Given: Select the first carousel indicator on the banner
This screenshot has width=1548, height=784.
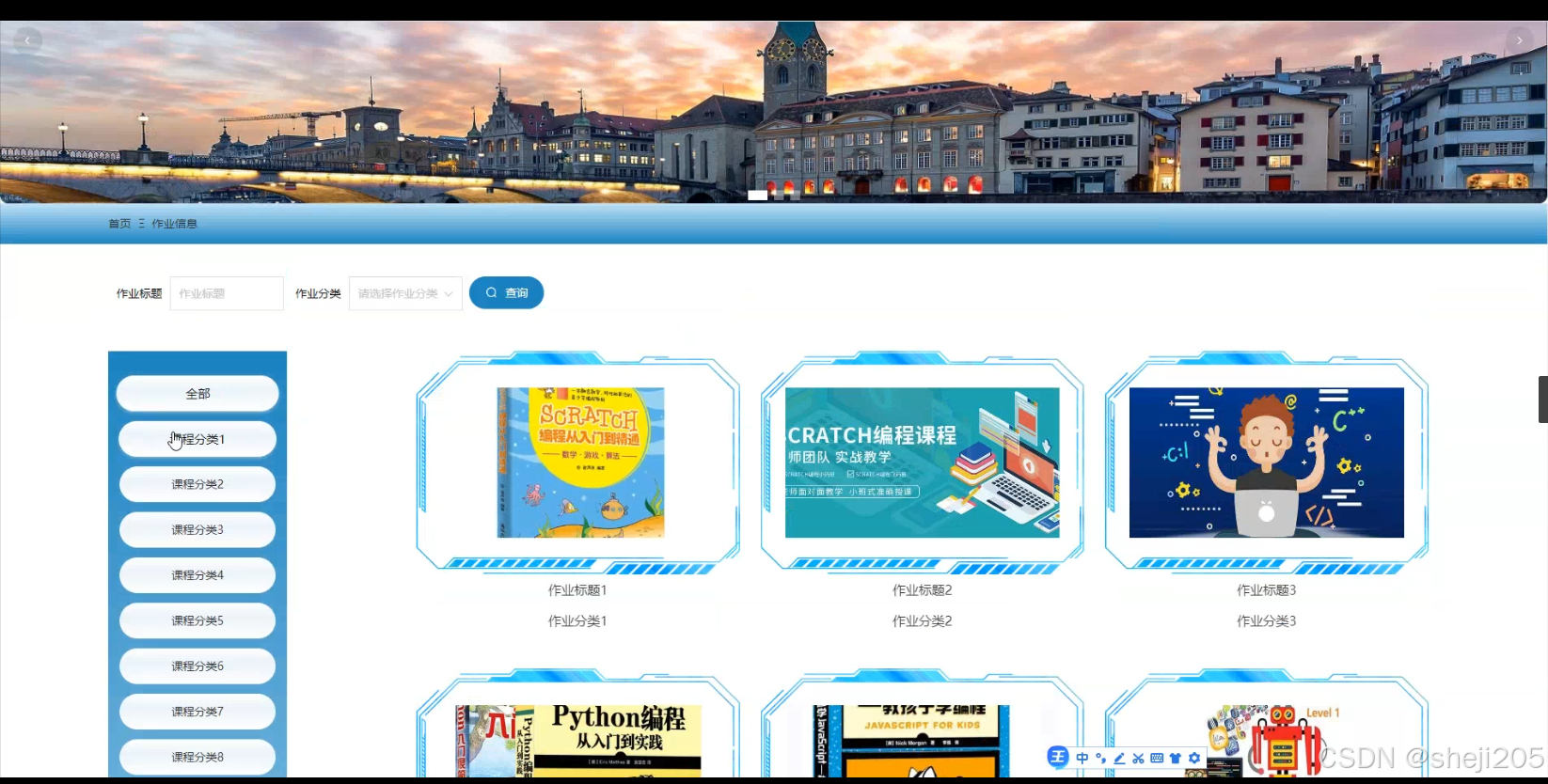Looking at the screenshot, I should (x=757, y=196).
